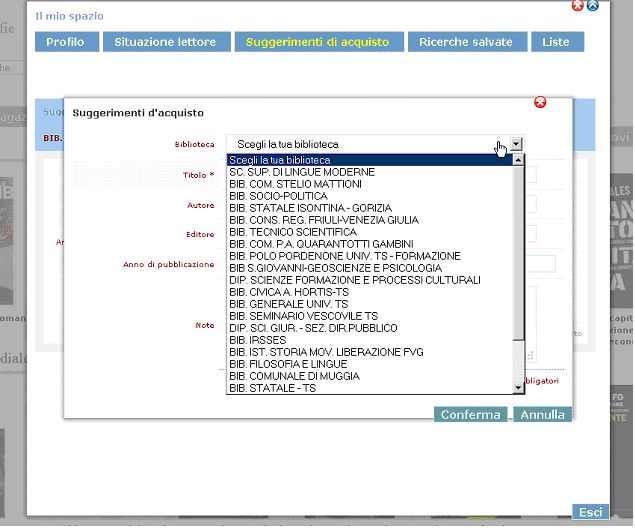This screenshot has height=528, width=635.
Task: Select SC. SUP. DI LINGUE MODERNE
Action: (301, 172)
